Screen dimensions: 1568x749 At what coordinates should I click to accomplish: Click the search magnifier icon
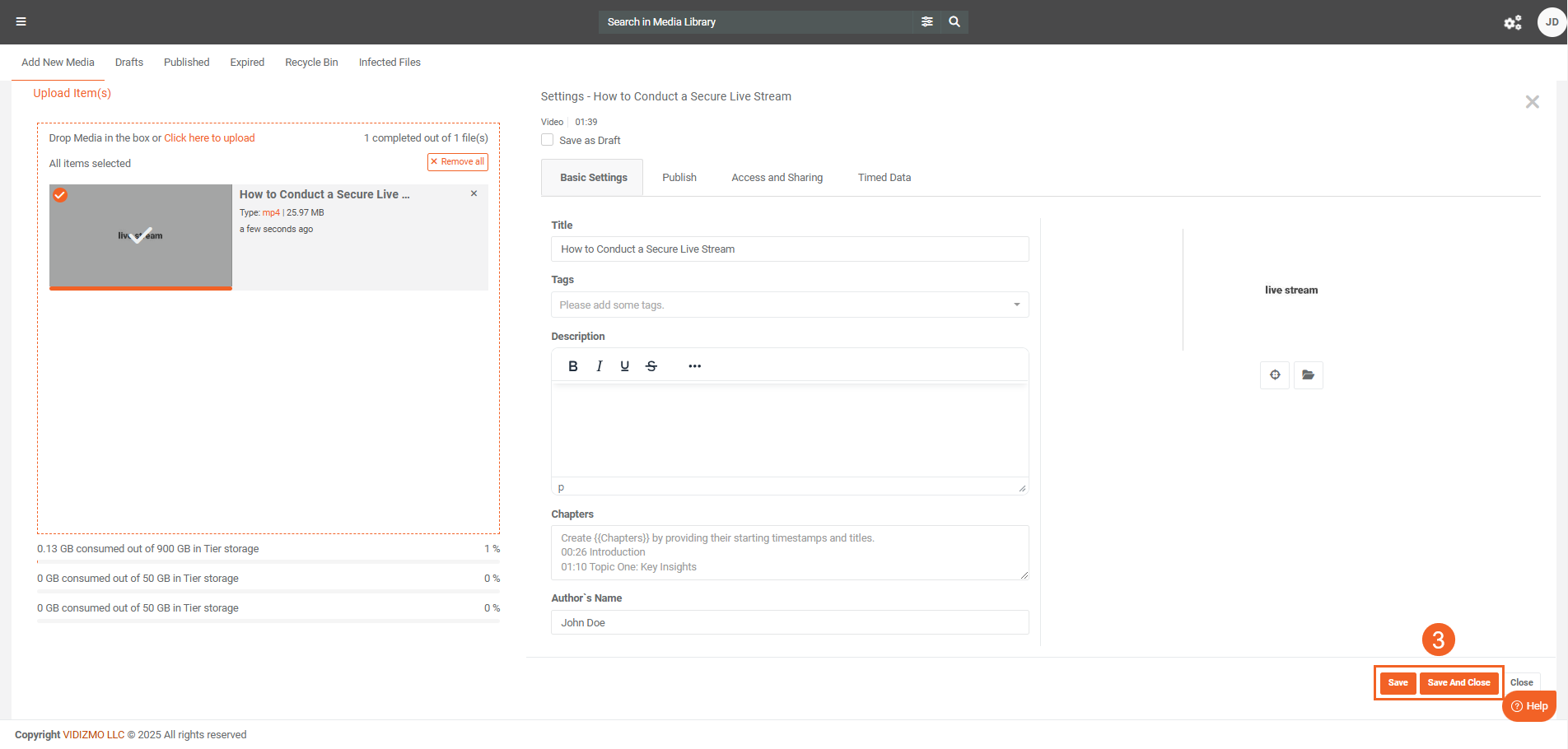pos(954,22)
